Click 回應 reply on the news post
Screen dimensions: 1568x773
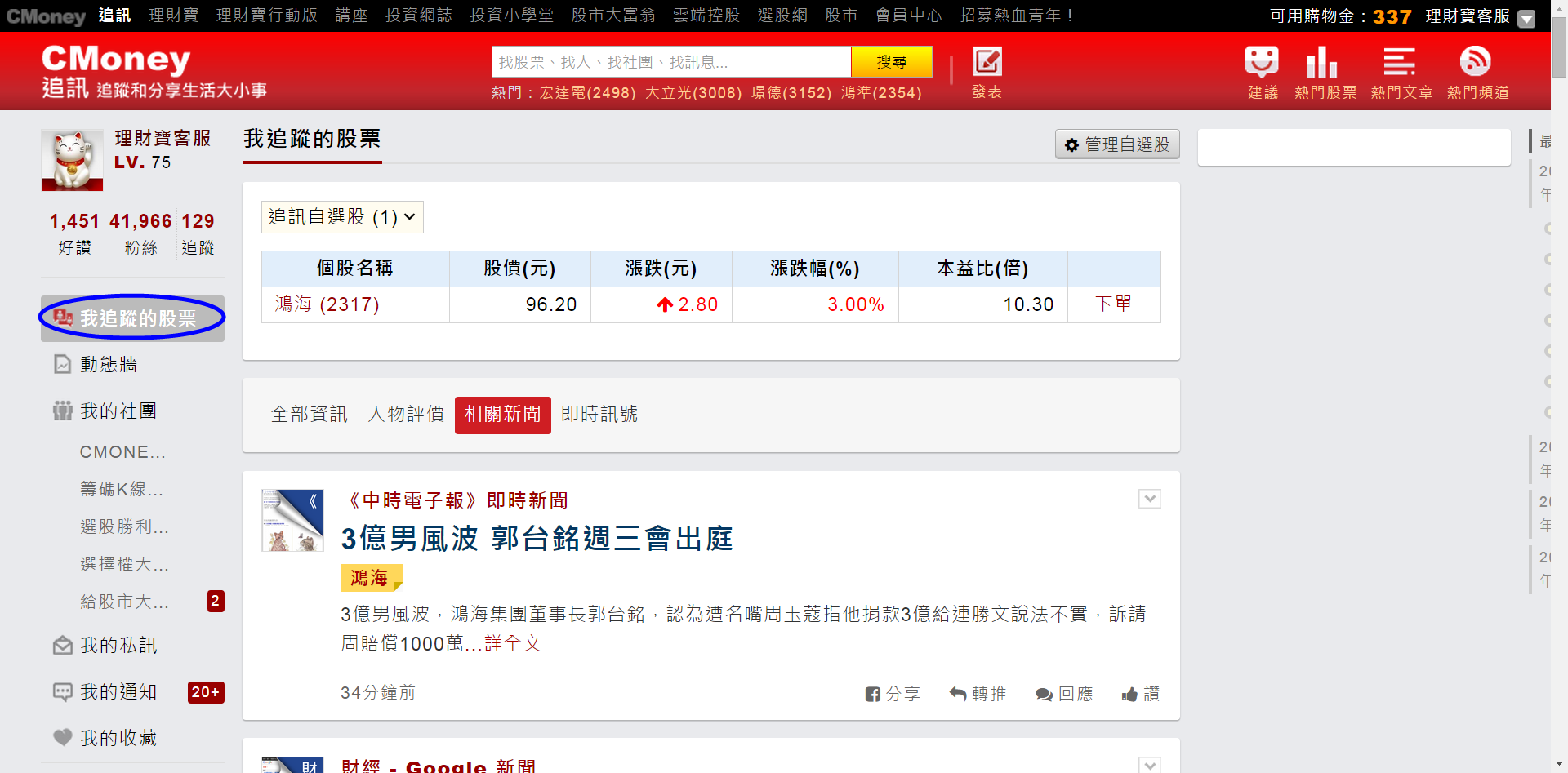click(x=1064, y=694)
